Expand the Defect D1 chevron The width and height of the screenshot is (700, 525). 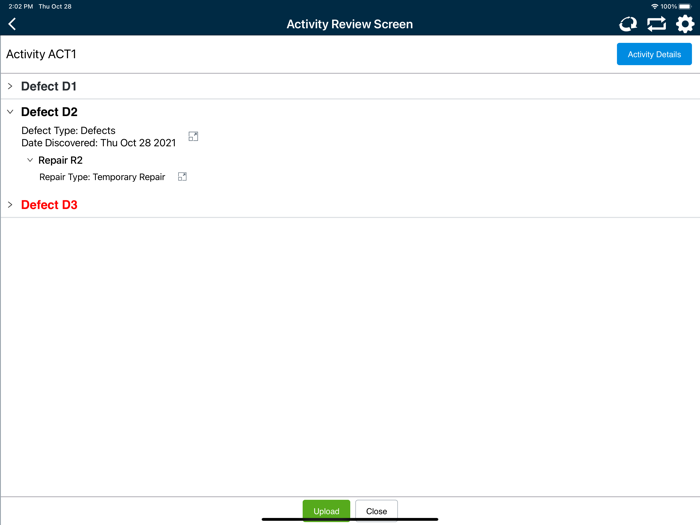[x=10, y=86]
